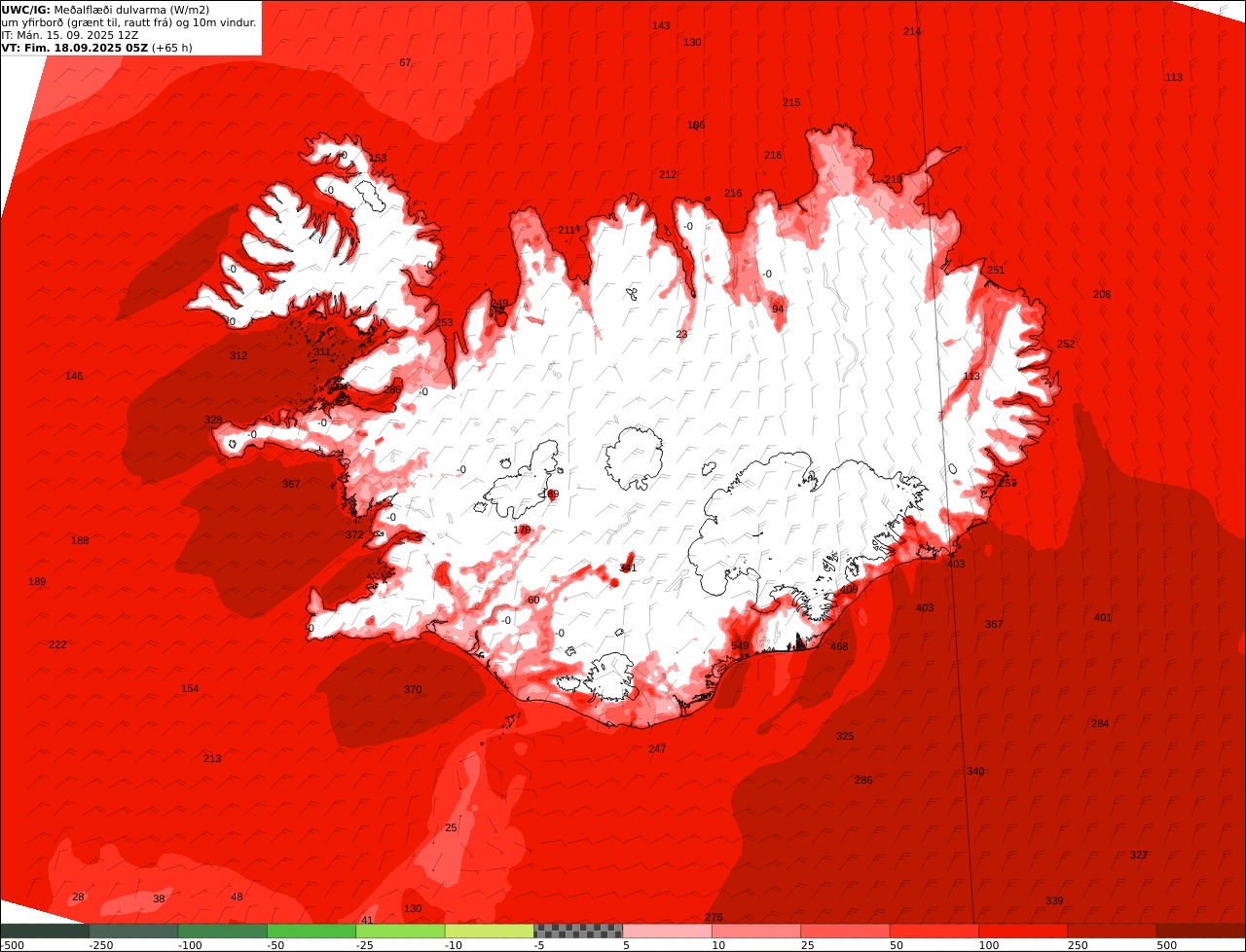This screenshot has width=1246, height=952.
Task: Click the map value 48 near the bottom left
Action: pos(237,897)
